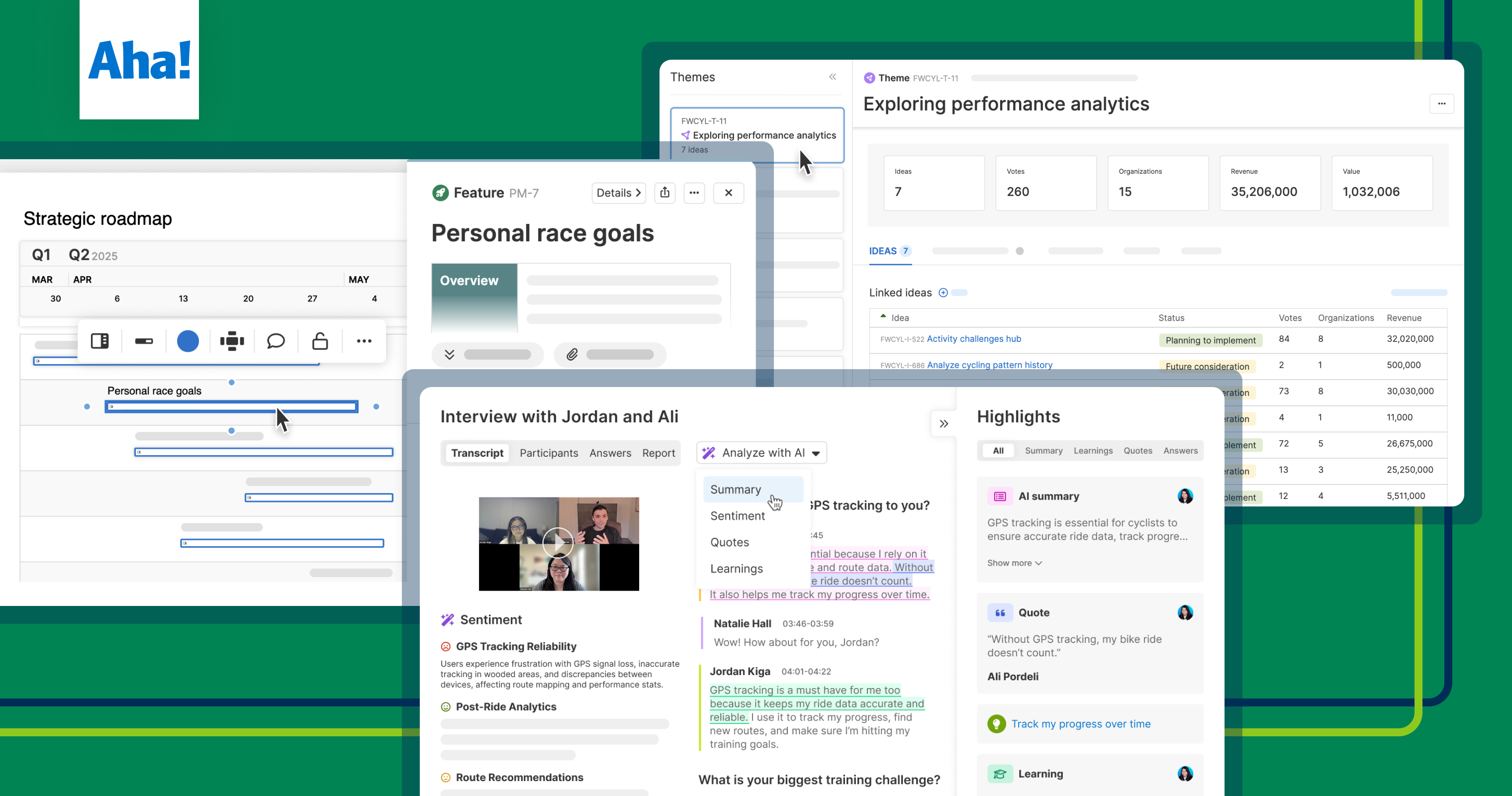Open three-dot menu in roadmap floating toolbar
Screen dimensions: 1512x796
pyautogui.click(x=364, y=341)
